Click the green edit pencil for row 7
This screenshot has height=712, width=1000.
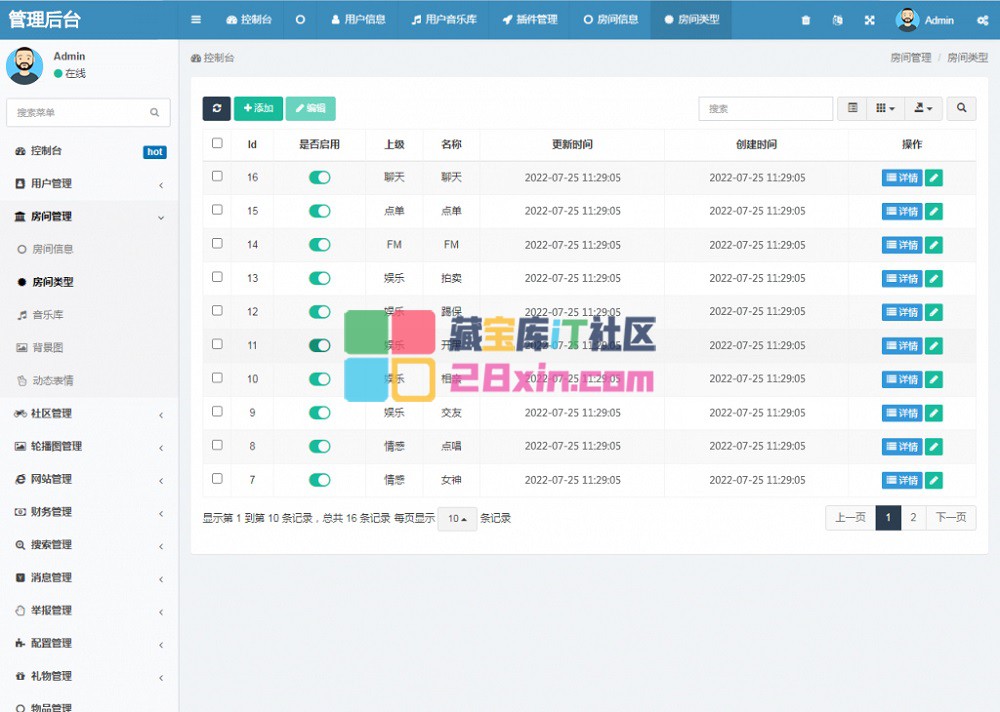click(934, 480)
